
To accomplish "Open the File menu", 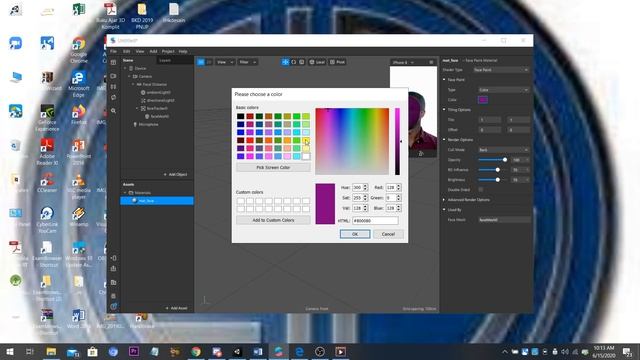I will tap(113, 51).
